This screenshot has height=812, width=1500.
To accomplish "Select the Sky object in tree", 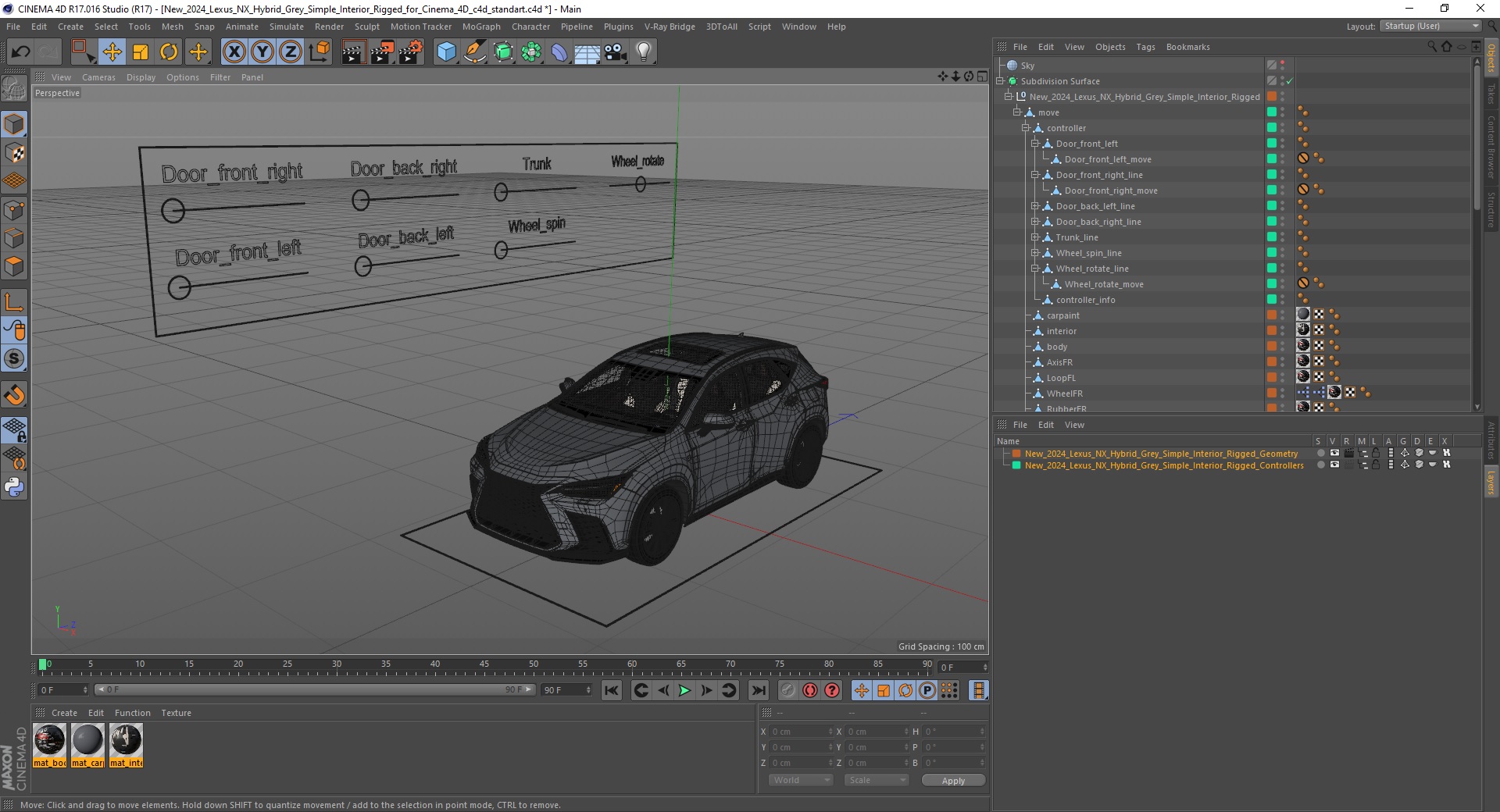I will pos(1027,66).
